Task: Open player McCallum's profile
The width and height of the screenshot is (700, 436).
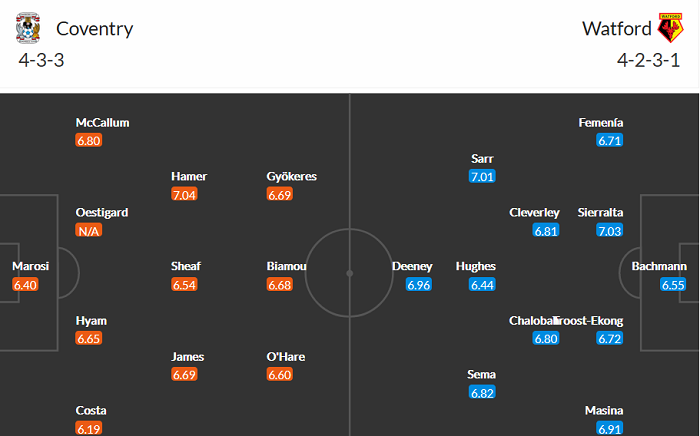Action: coord(102,123)
